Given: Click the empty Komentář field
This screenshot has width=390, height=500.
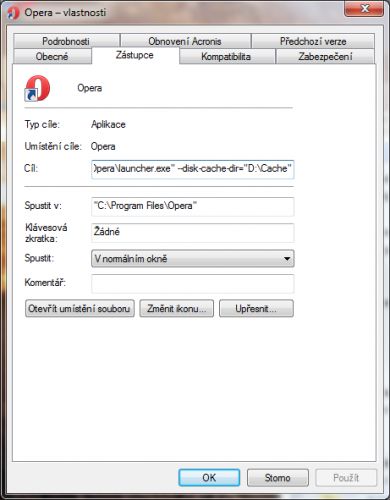Looking at the screenshot, I should [x=193, y=284].
